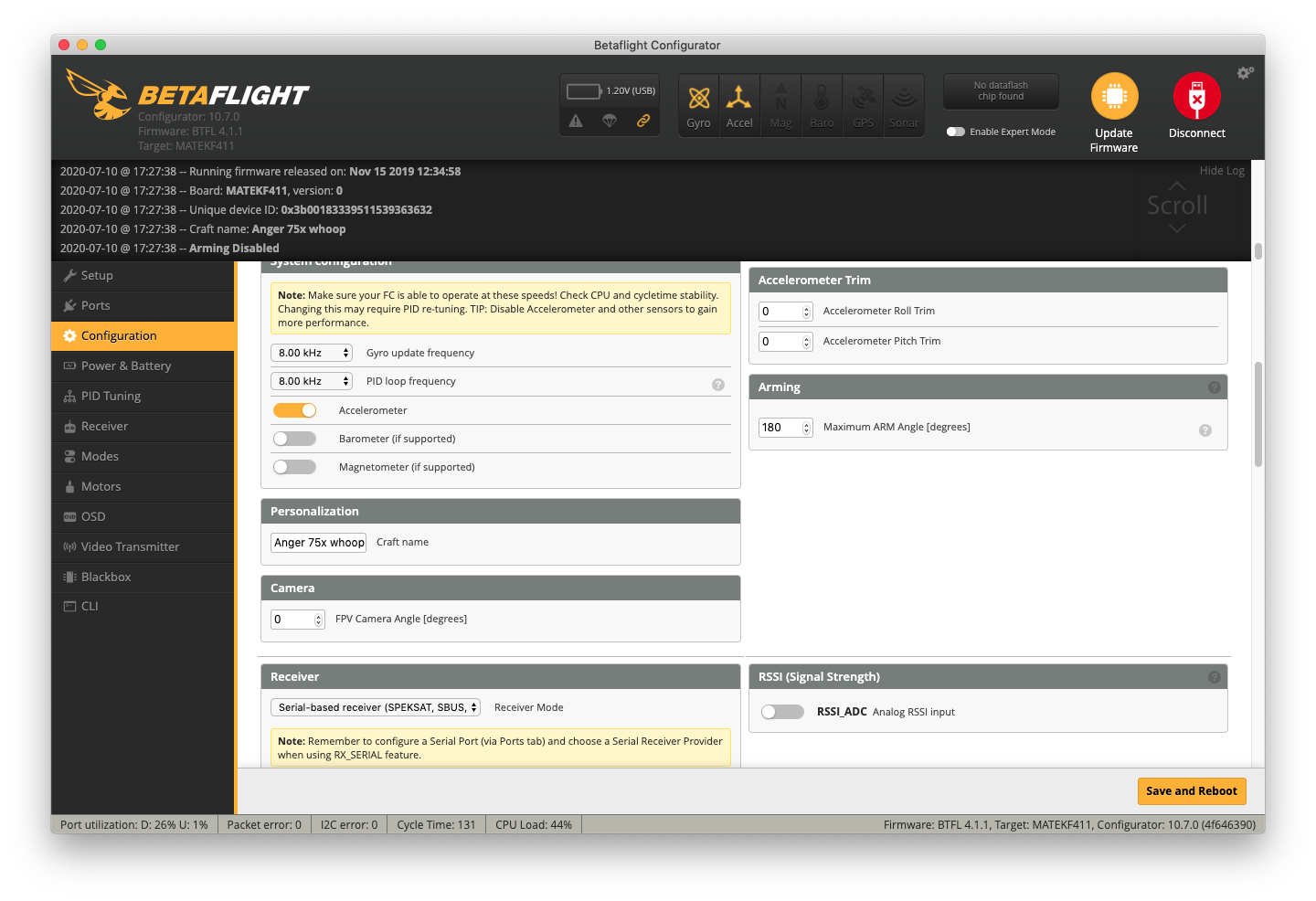
Task: Adjust Accelerometer Pitch Trim stepper
Action: (x=806, y=342)
